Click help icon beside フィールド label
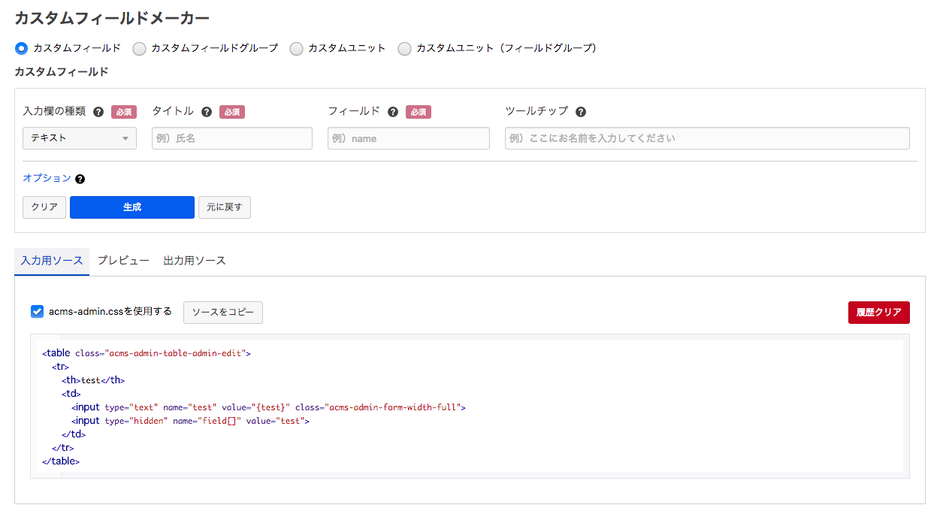This screenshot has height=523, width=940. click(x=393, y=112)
